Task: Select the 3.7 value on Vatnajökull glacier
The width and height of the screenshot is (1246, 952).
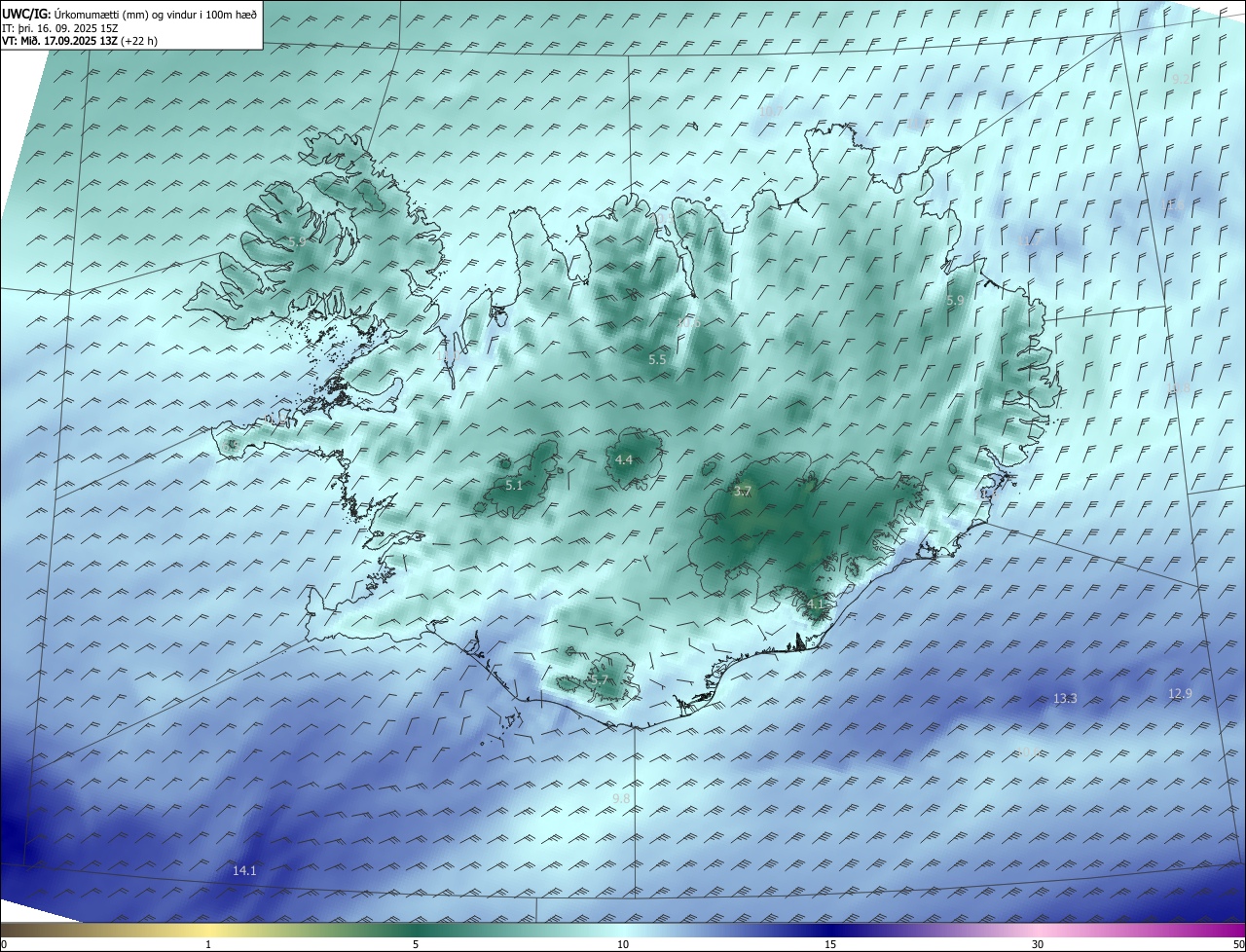Action: pos(743,492)
